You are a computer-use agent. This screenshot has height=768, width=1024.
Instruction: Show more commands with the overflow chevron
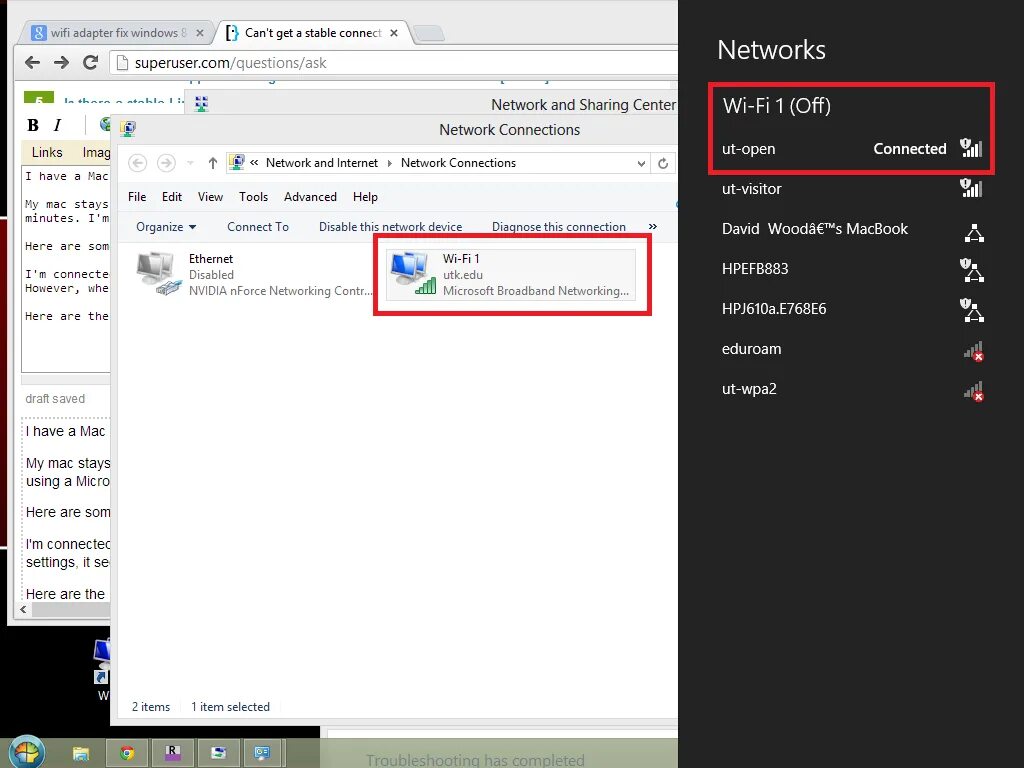[x=652, y=227]
